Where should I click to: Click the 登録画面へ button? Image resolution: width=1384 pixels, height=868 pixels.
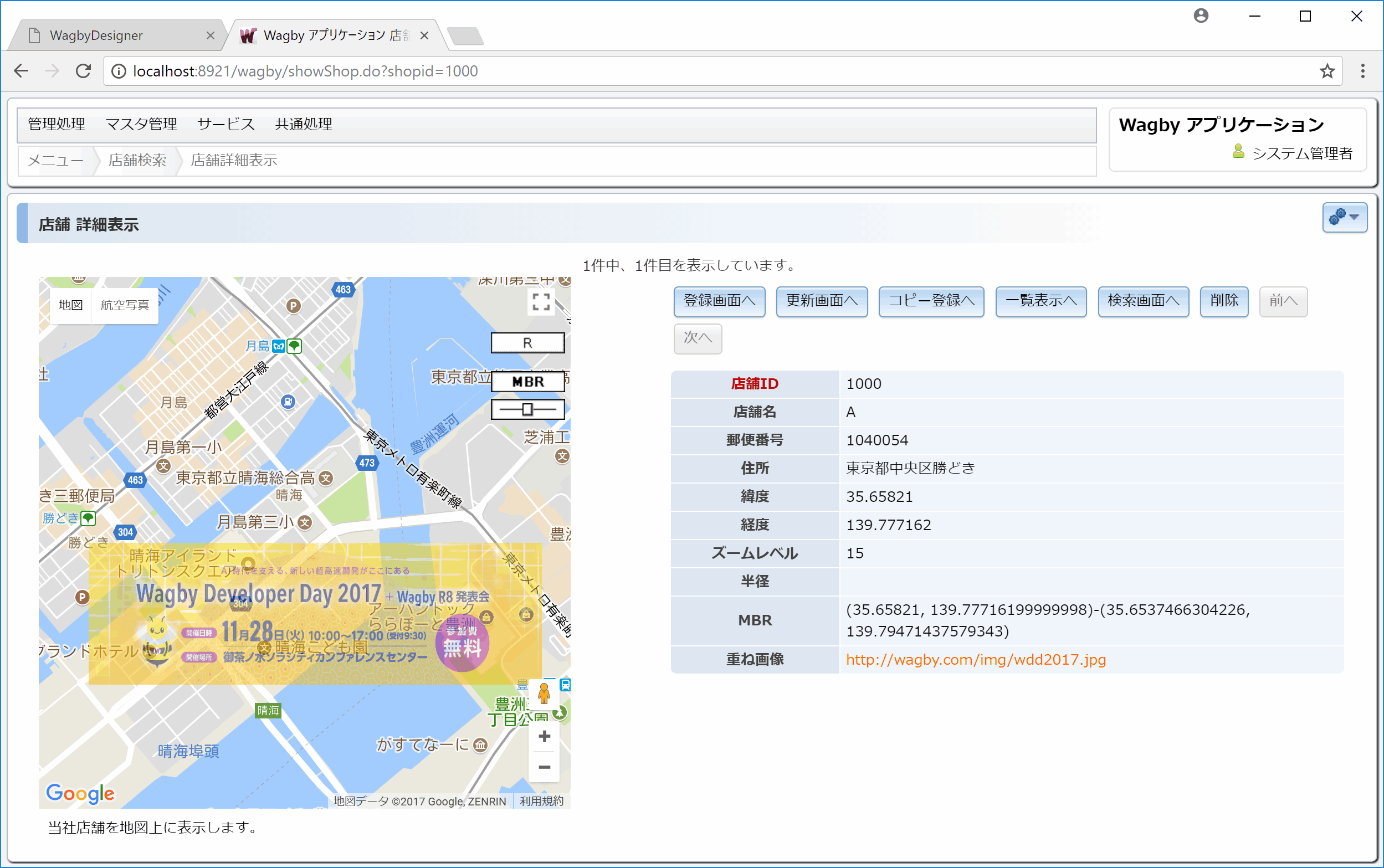pos(719,301)
